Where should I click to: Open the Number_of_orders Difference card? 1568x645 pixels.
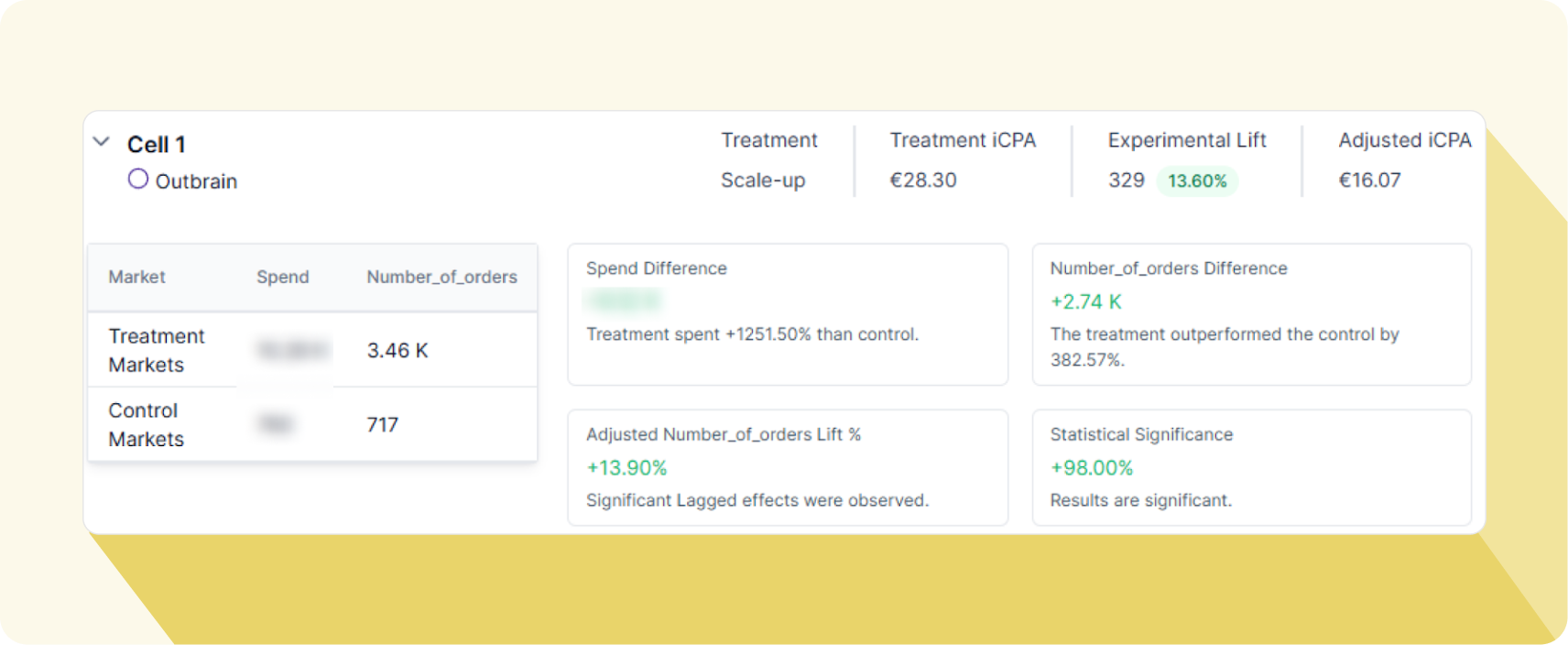pyautogui.click(x=1251, y=315)
